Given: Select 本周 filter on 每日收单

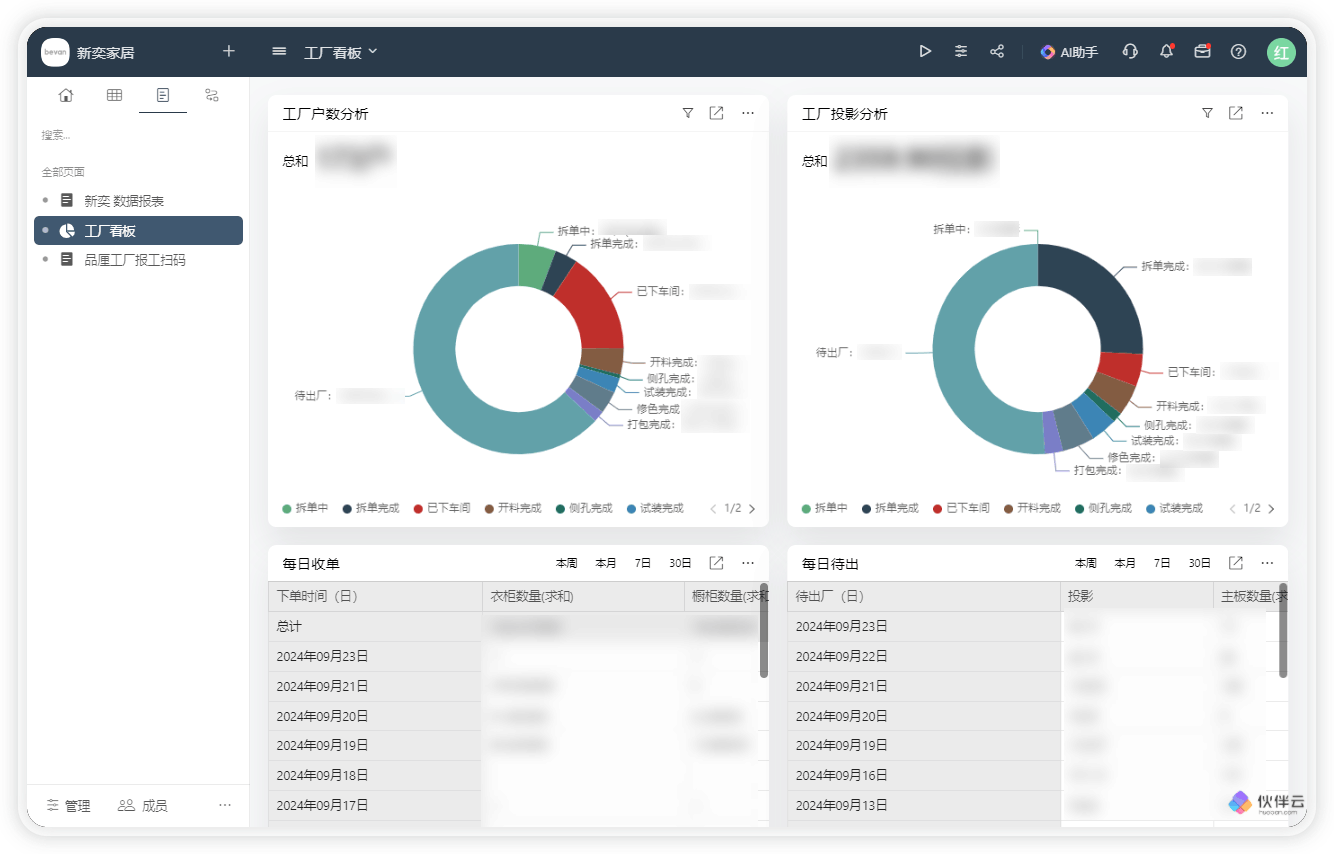Looking at the screenshot, I should pyautogui.click(x=567, y=563).
